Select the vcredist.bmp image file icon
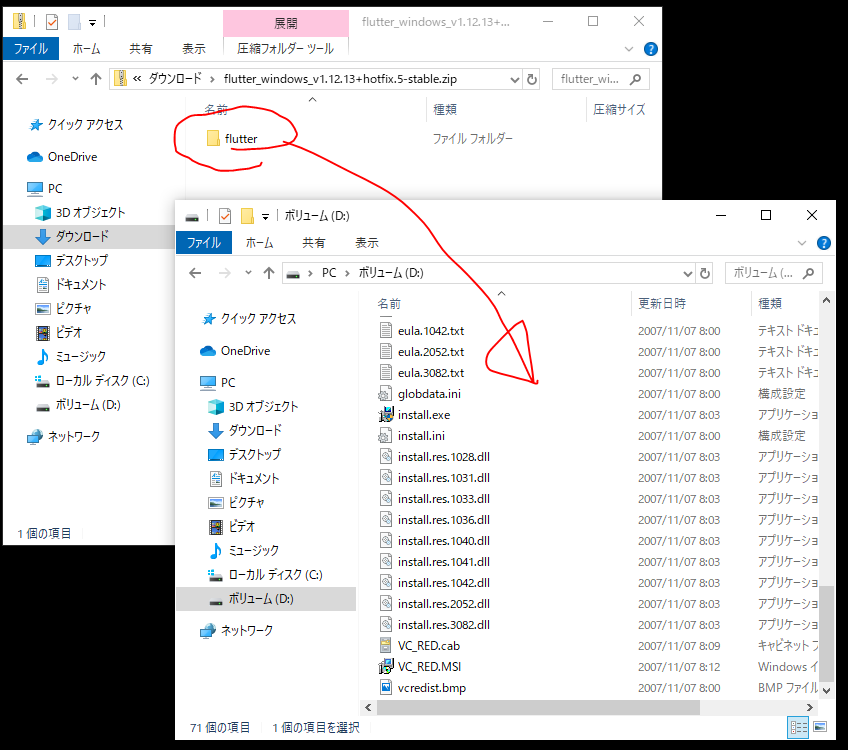The height and width of the screenshot is (750, 848). (386, 688)
